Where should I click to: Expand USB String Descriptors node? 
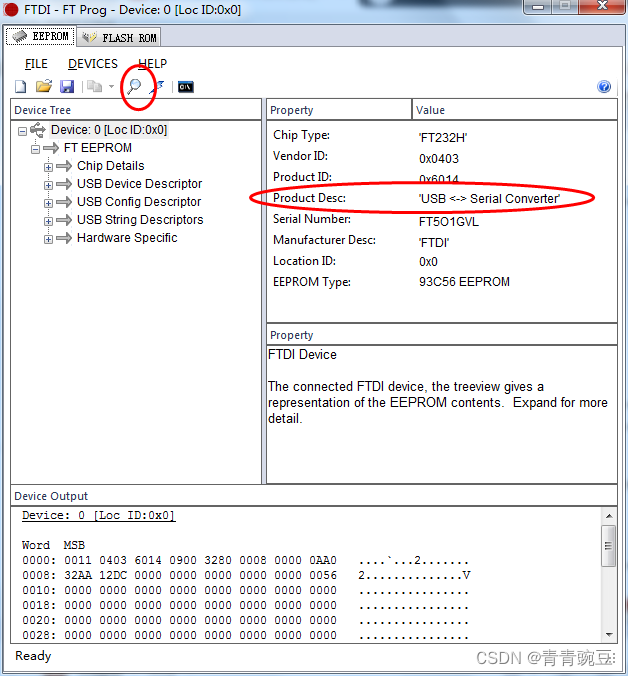click(48, 221)
